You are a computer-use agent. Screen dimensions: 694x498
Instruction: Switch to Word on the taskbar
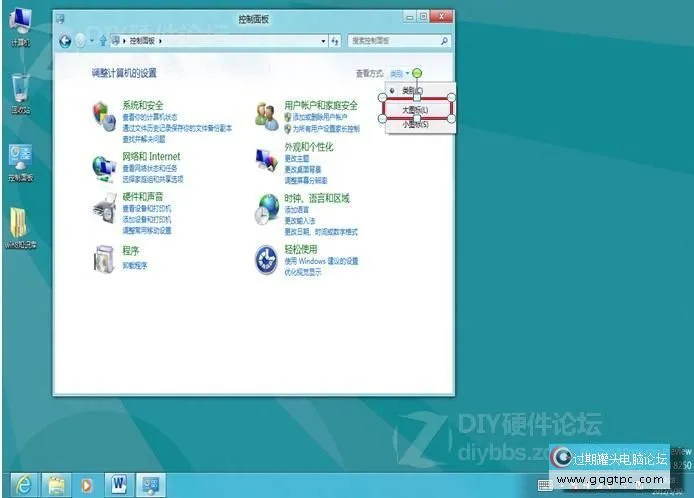(119, 485)
